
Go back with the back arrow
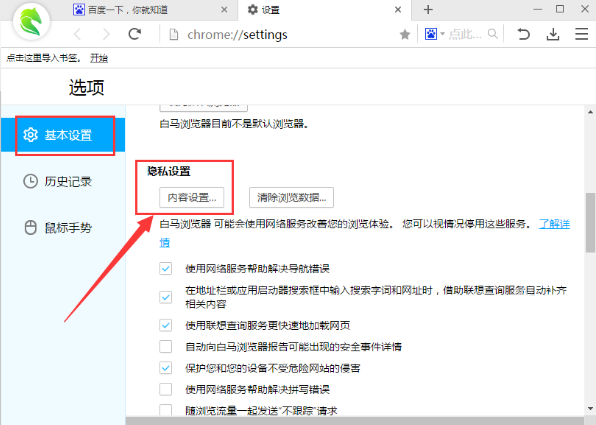(78, 35)
